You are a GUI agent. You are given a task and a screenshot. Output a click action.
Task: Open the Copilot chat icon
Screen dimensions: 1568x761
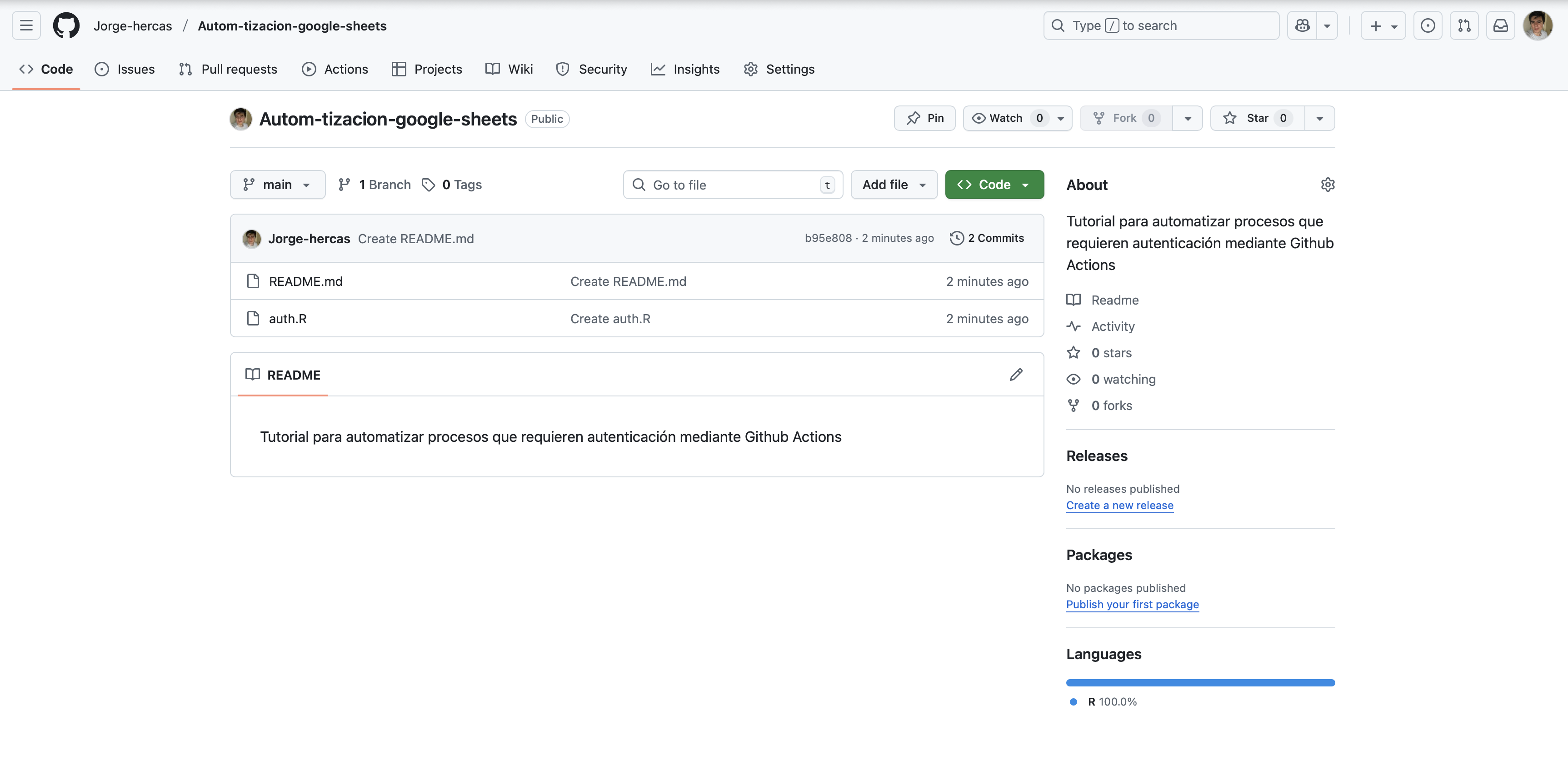[1302, 25]
